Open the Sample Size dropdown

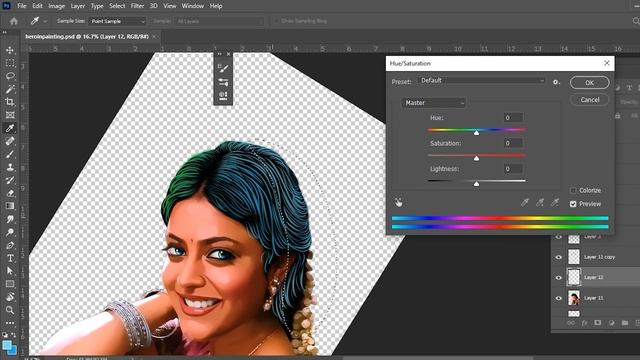[x=117, y=21]
